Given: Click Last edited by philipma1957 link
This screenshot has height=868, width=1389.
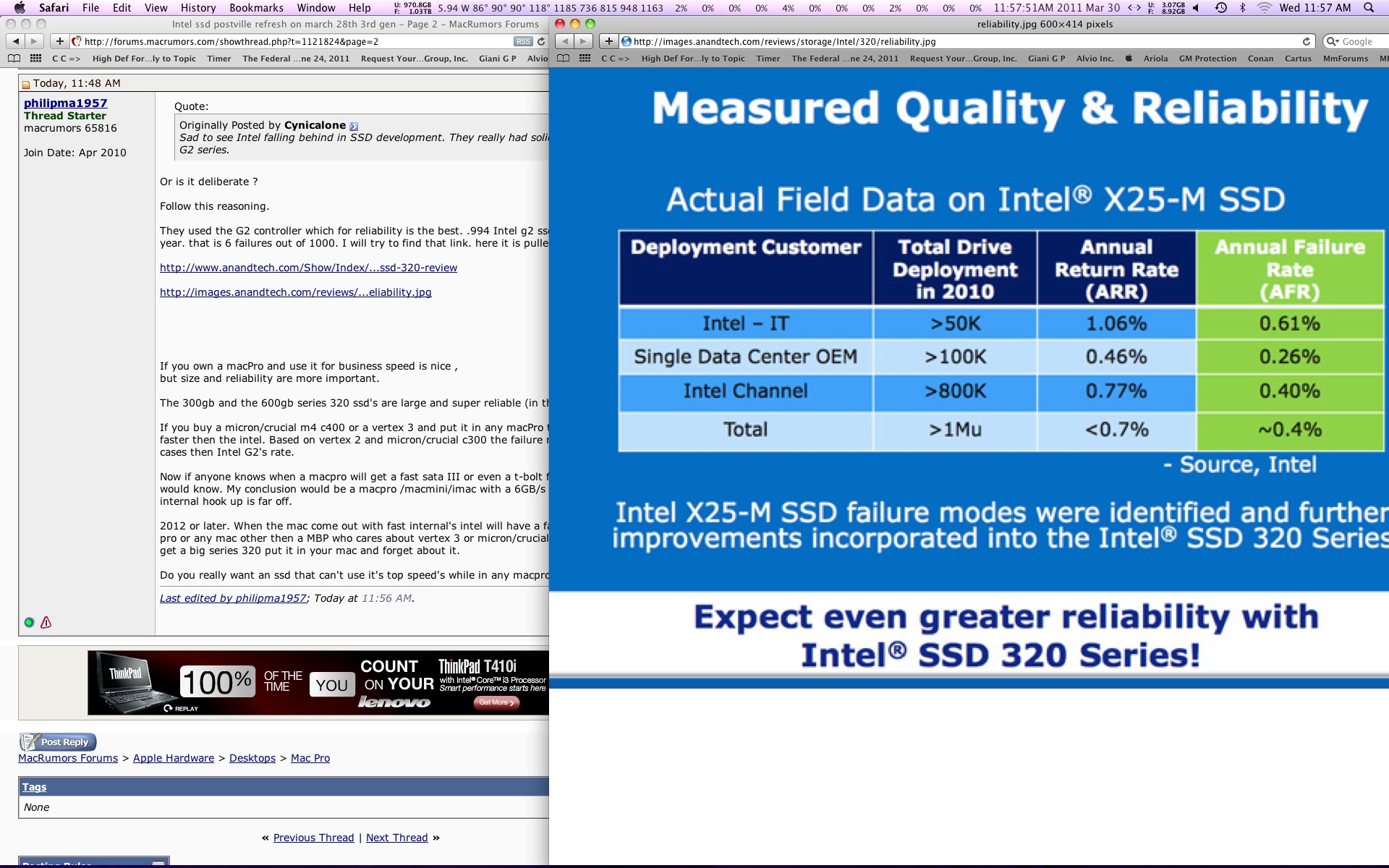Looking at the screenshot, I should pyautogui.click(x=233, y=598).
